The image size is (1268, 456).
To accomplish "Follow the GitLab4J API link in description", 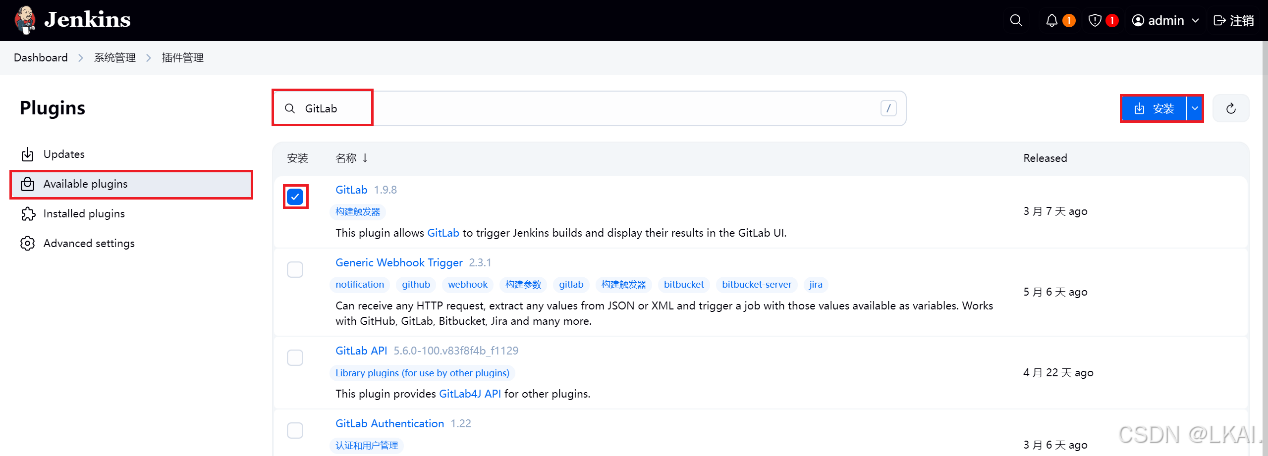I will (x=470, y=393).
